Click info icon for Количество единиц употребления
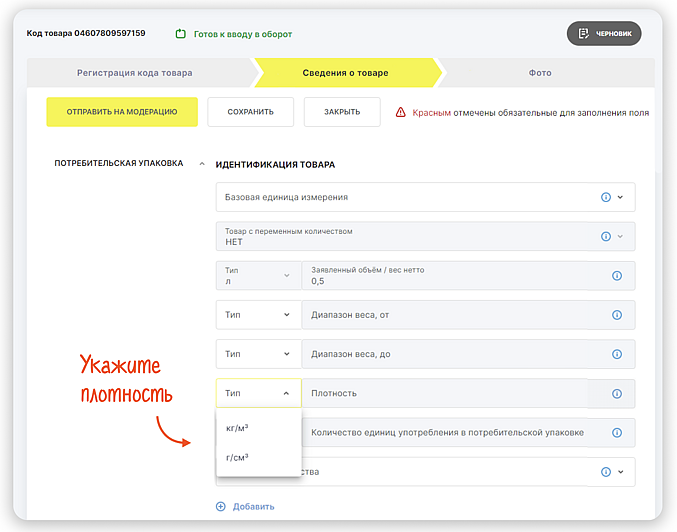677x532 pixels. [616, 432]
